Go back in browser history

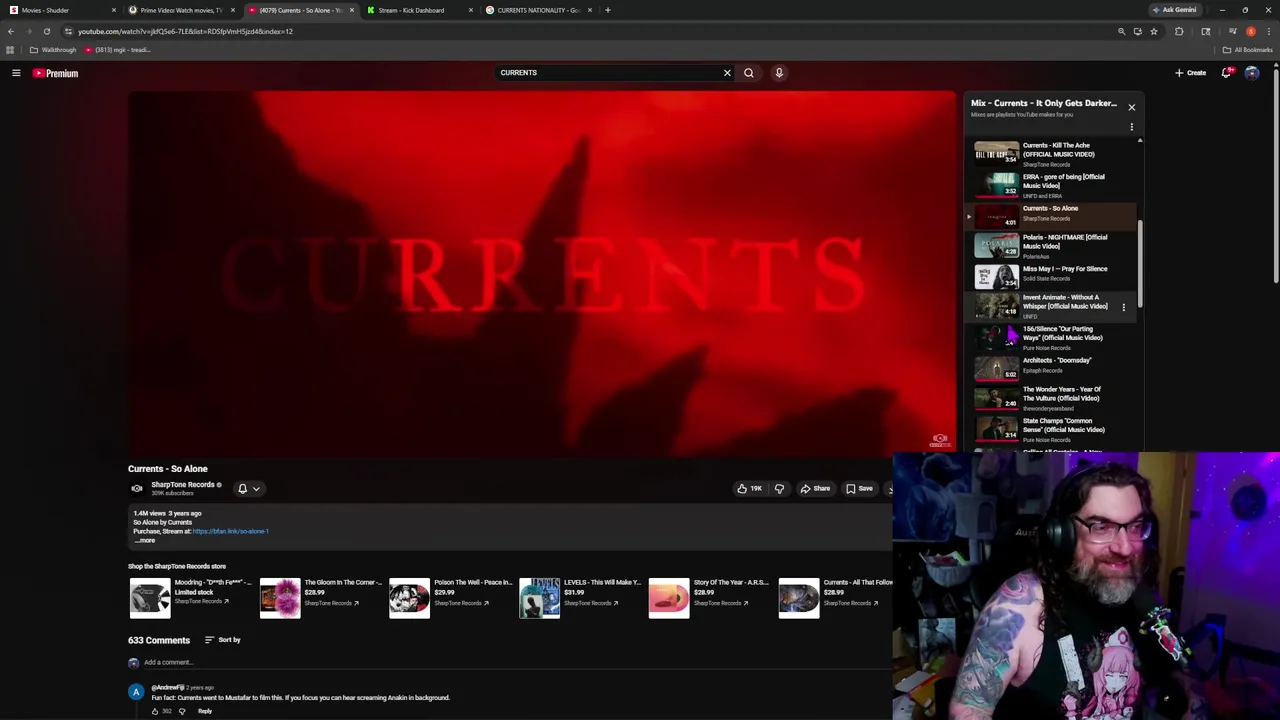tap(11, 31)
